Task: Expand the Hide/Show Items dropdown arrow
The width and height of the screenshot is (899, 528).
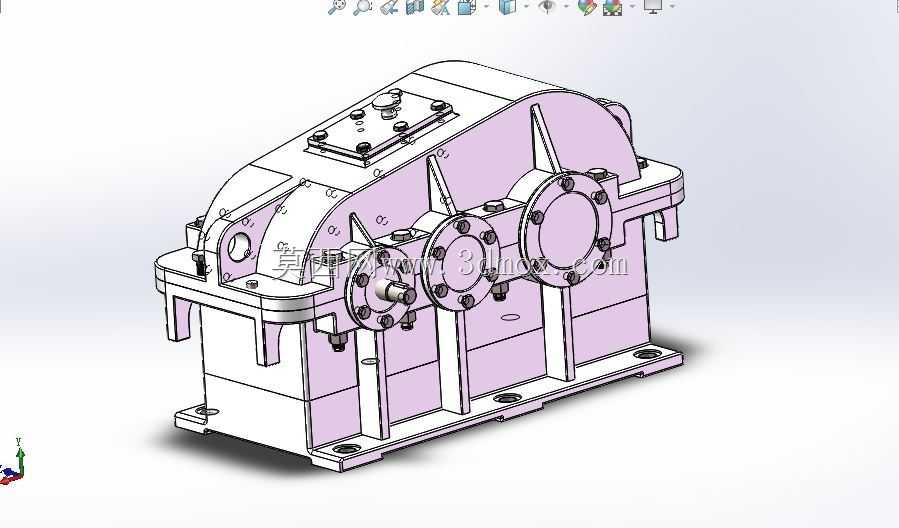Action: (566, 6)
